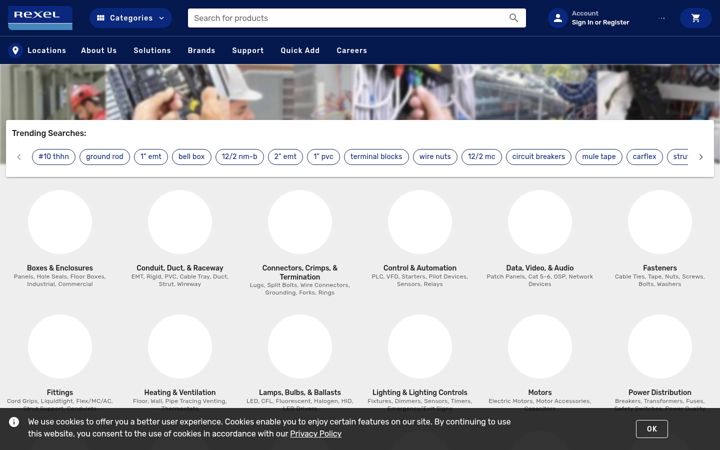This screenshot has height=450, width=720.
Task: Click the Power Distribution title
Action: pos(660,392)
